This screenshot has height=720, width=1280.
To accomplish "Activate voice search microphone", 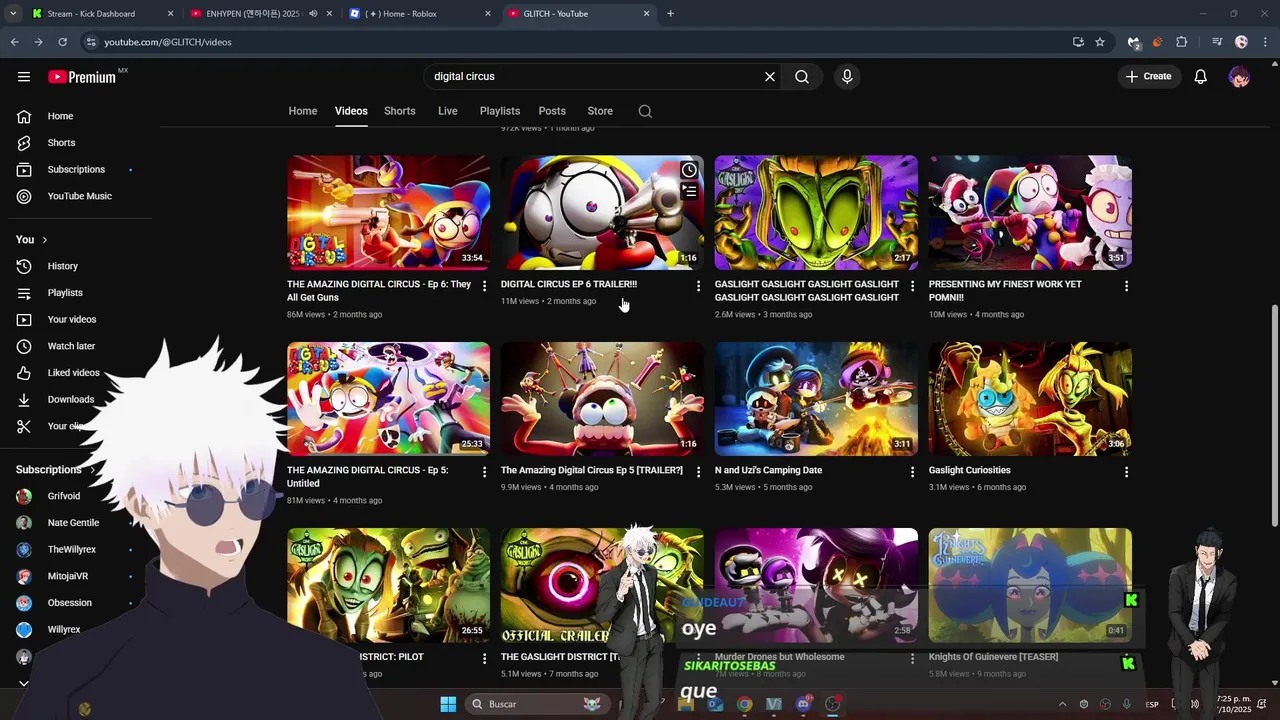I will (847, 77).
